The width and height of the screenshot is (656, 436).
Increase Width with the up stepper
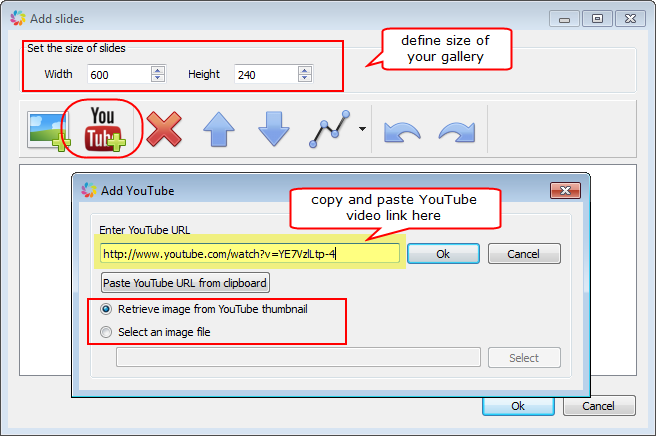click(158, 70)
